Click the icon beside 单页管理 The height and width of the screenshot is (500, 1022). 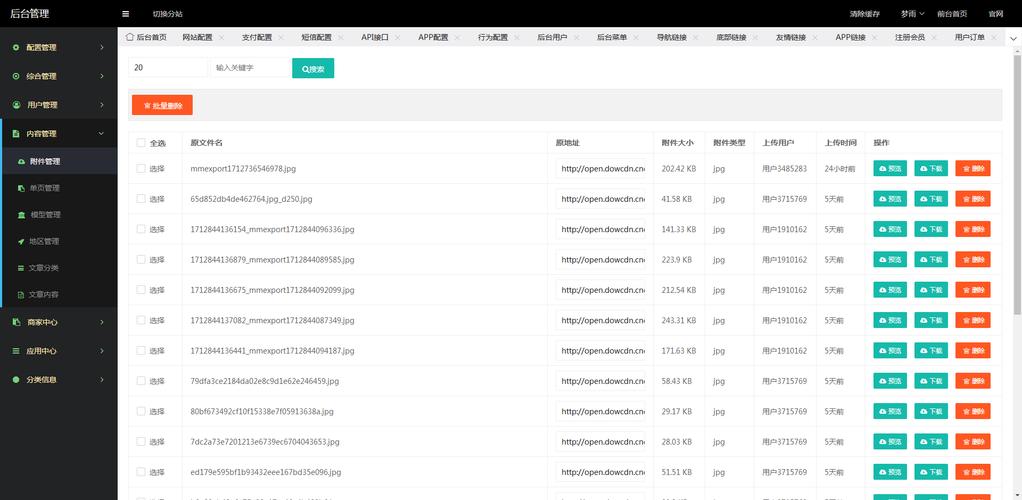(22, 188)
